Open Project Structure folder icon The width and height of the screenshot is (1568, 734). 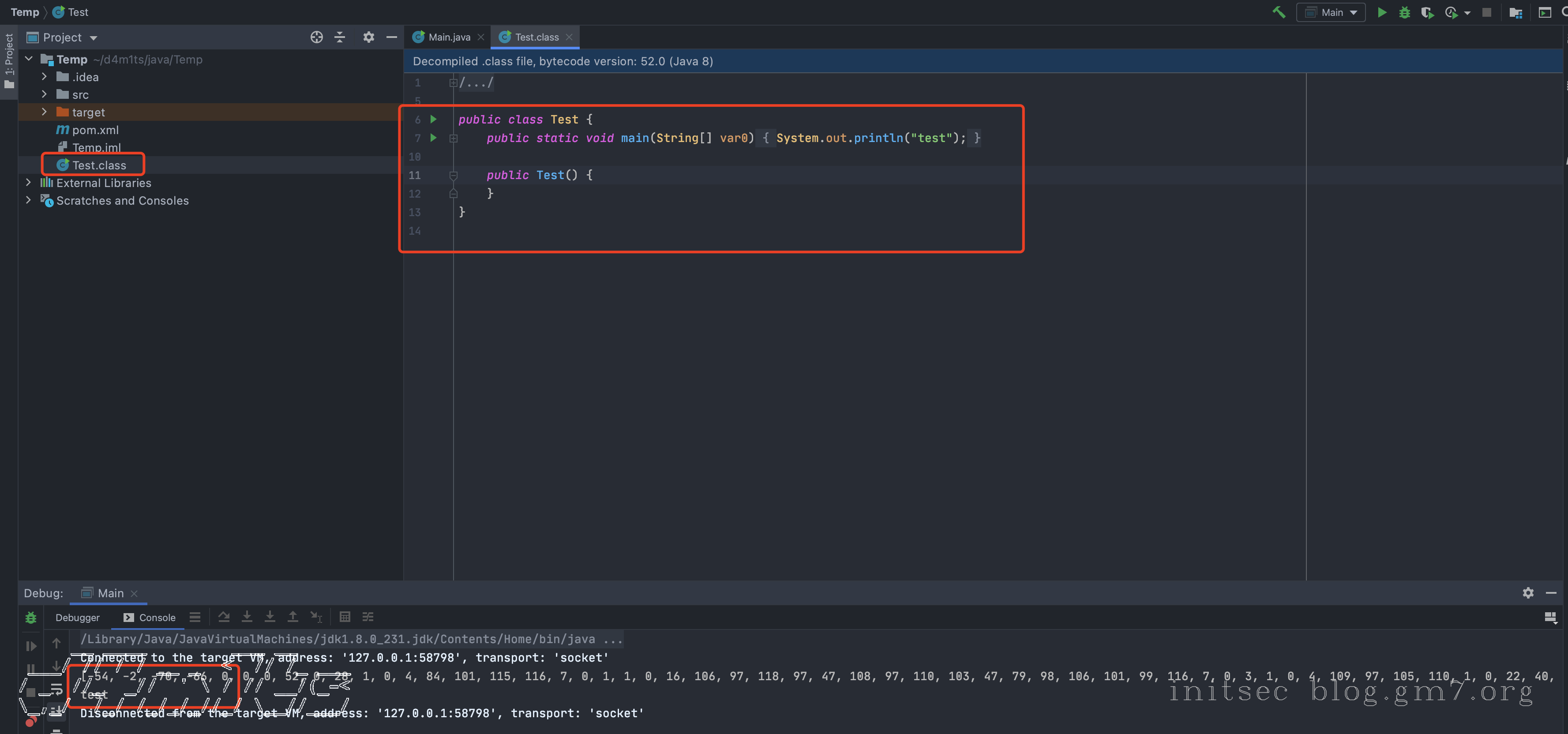(x=1515, y=12)
